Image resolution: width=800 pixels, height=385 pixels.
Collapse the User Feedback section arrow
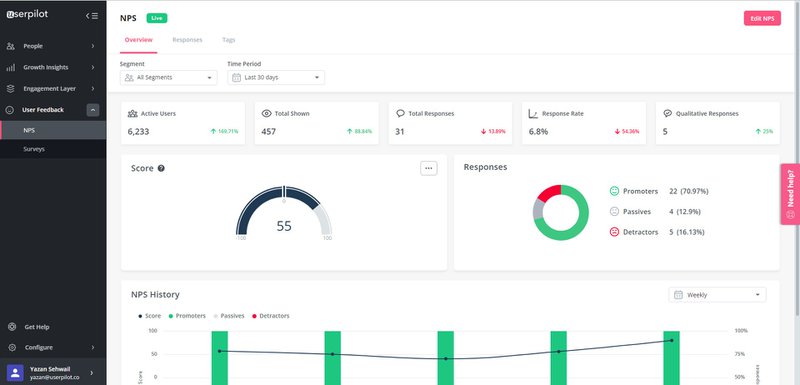(x=93, y=110)
